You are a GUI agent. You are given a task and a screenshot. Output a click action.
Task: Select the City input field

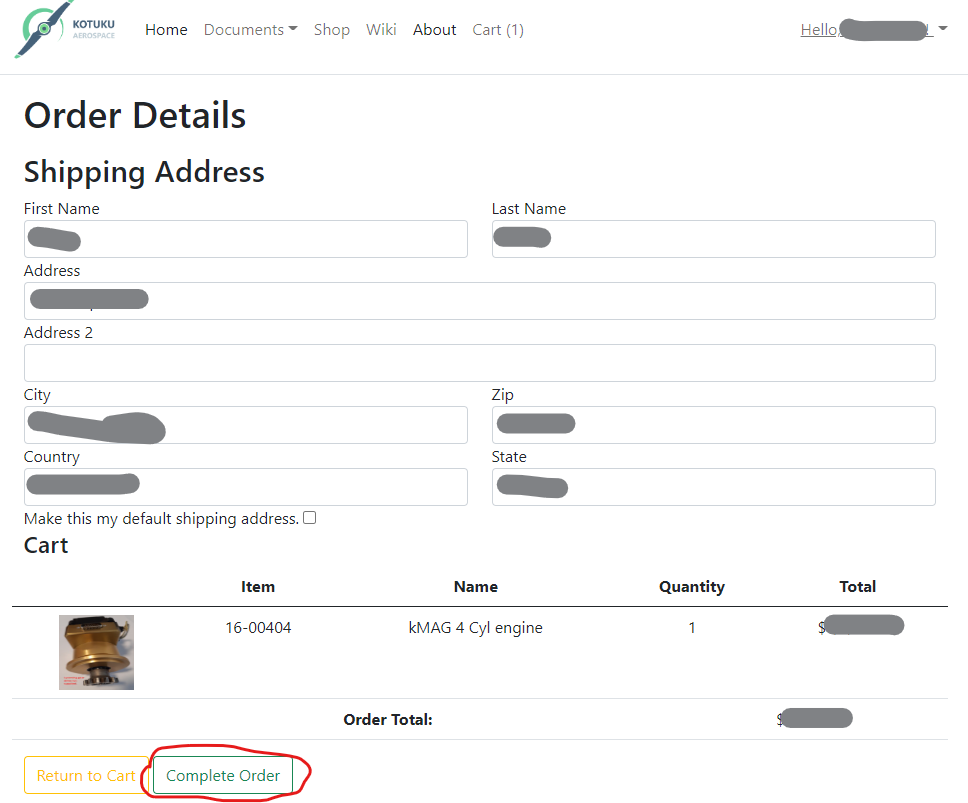tap(245, 425)
